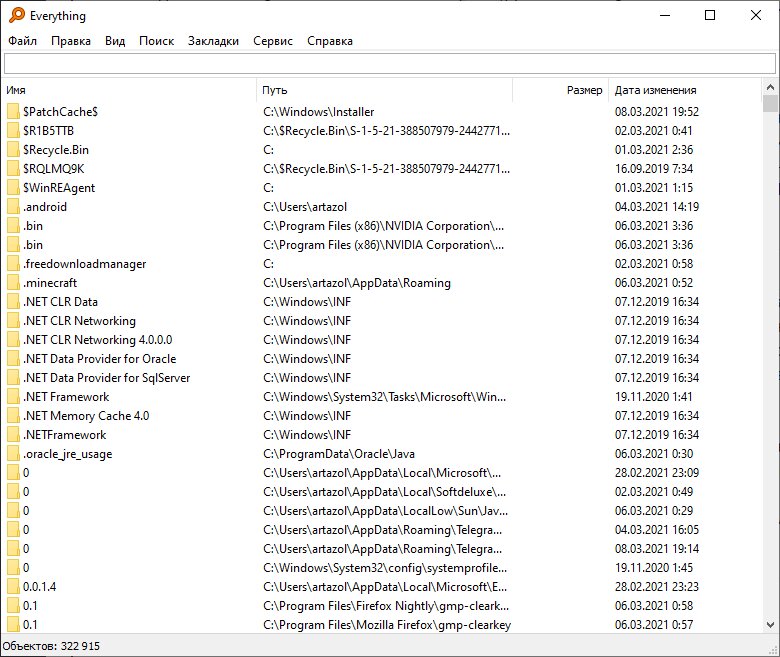This screenshot has height=657, width=780.
Task: Open the Закладки menu
Action: [213, 41]
